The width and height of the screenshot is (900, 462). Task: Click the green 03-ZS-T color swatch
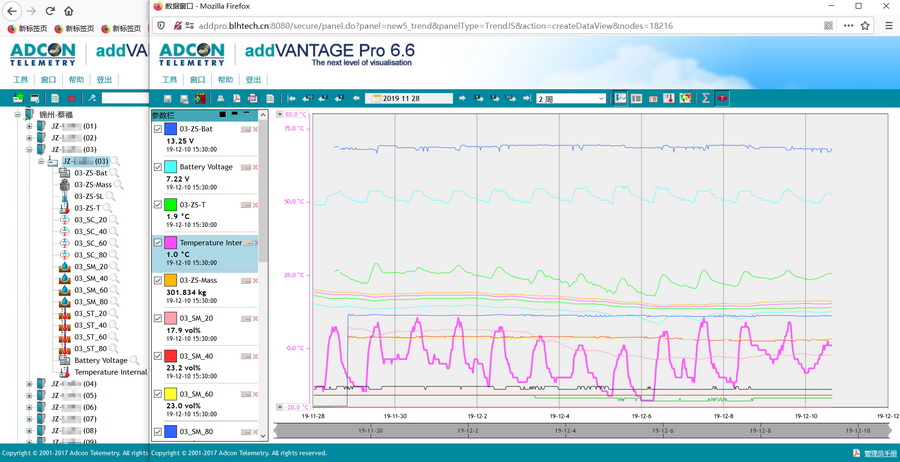coord(171,205)
